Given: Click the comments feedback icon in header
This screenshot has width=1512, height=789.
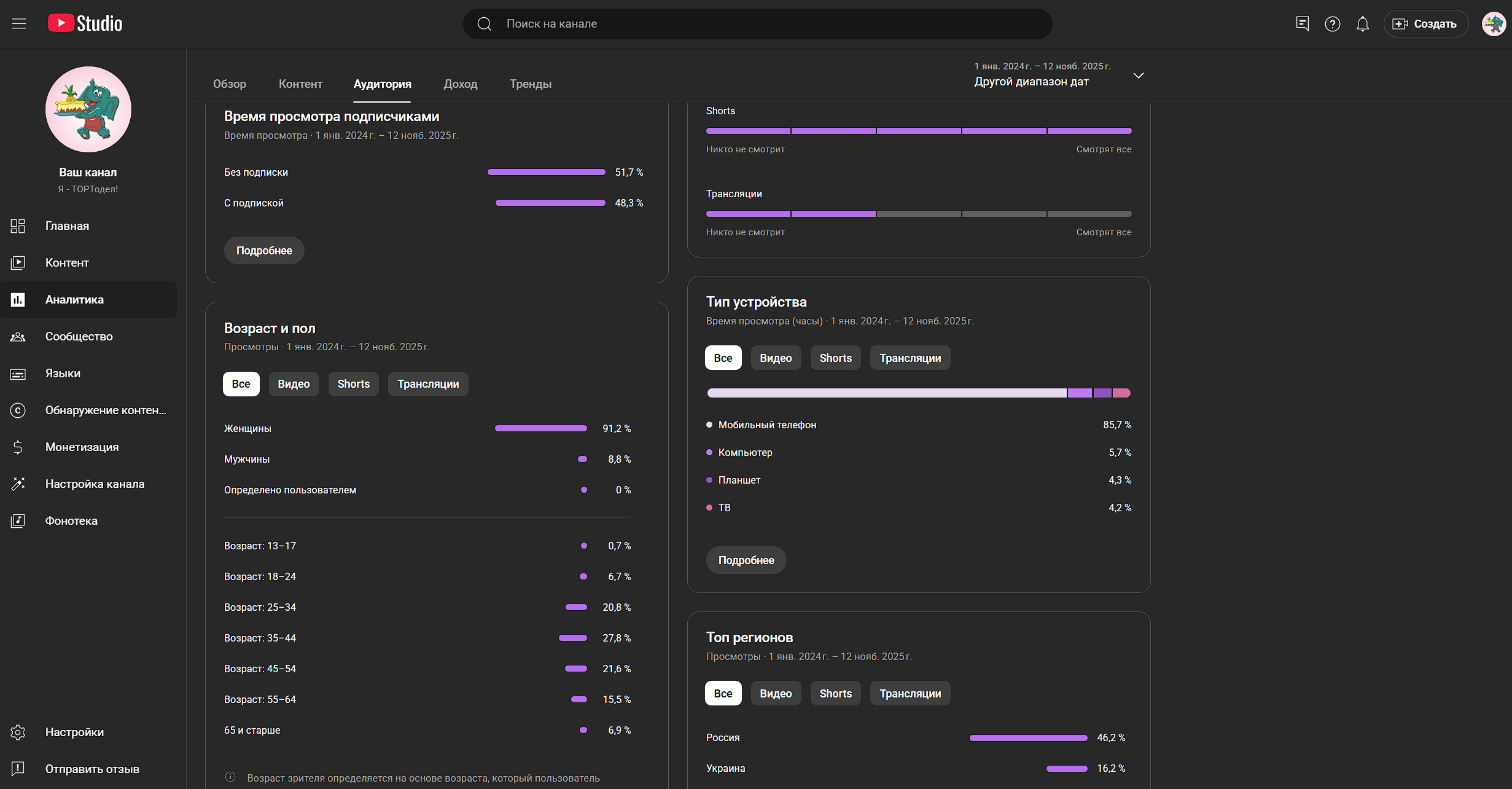Looking at the screenshot, I should [x=1302, y=24].
